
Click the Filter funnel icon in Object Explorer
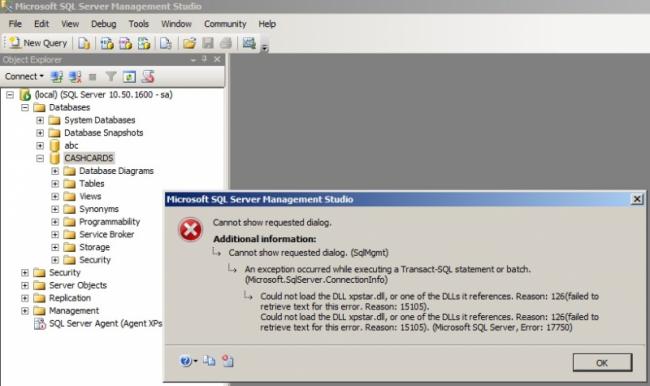pyautogui.click(x=111, y=77)
